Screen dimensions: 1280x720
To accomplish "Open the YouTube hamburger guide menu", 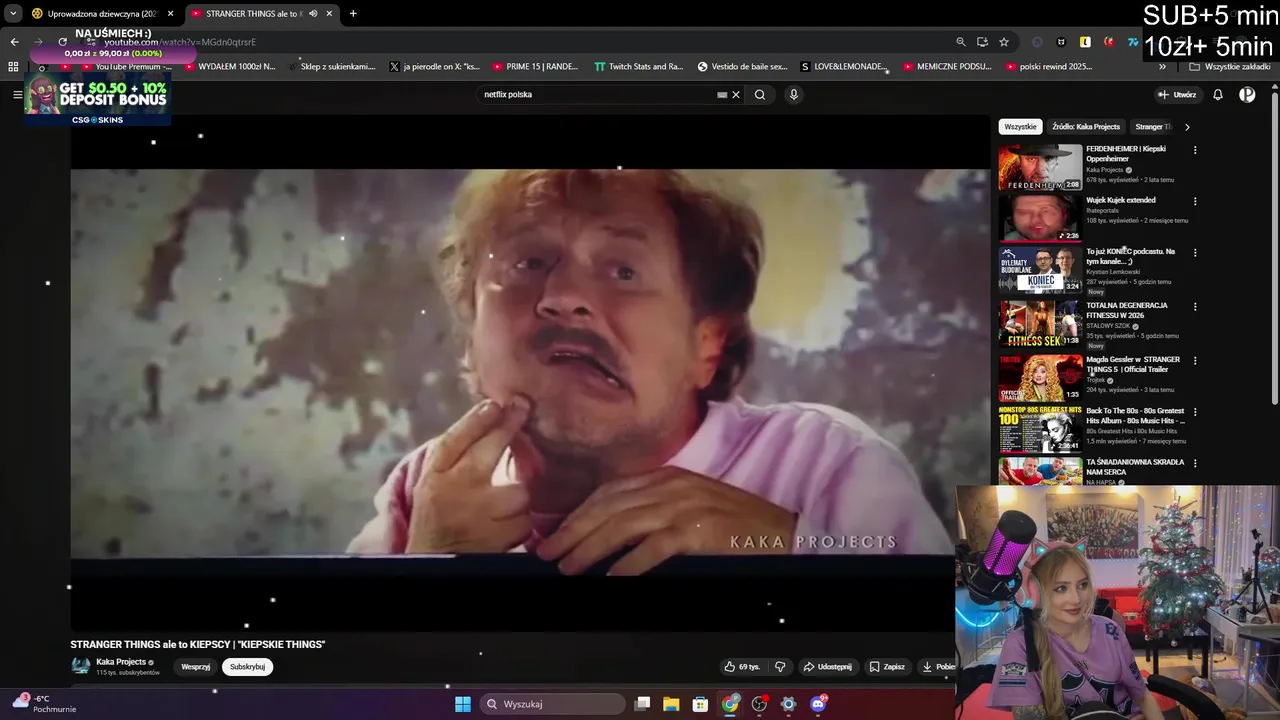I will [17, 94].
